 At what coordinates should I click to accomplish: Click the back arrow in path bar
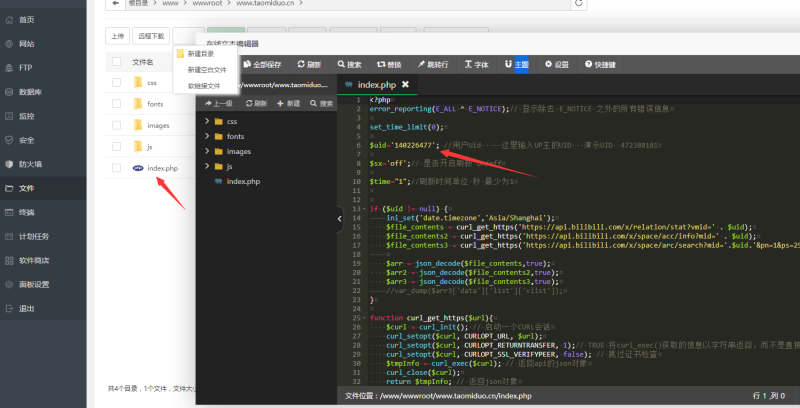(x=116, y=3)
